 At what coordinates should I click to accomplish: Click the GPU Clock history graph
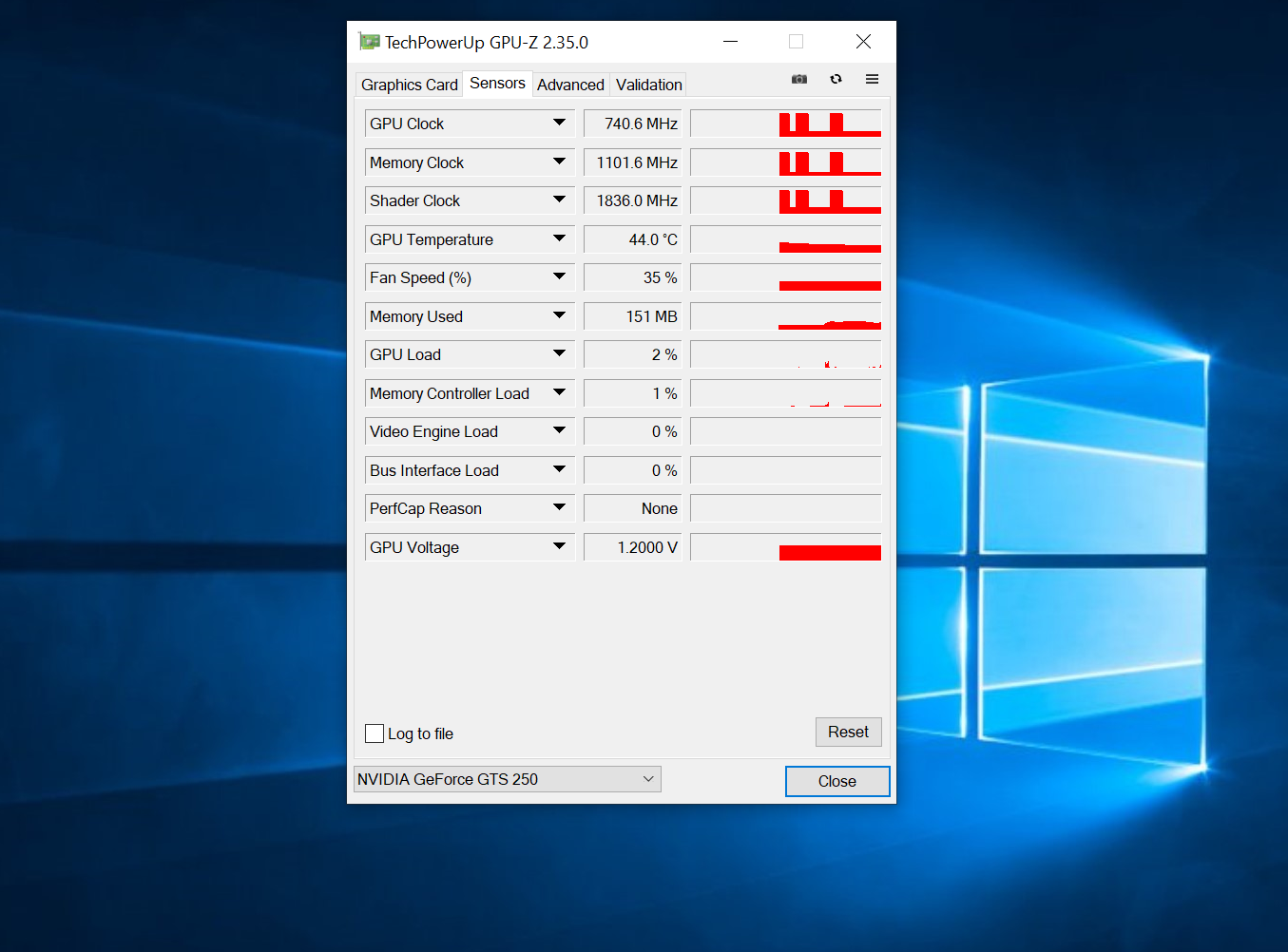coord(786,124)
